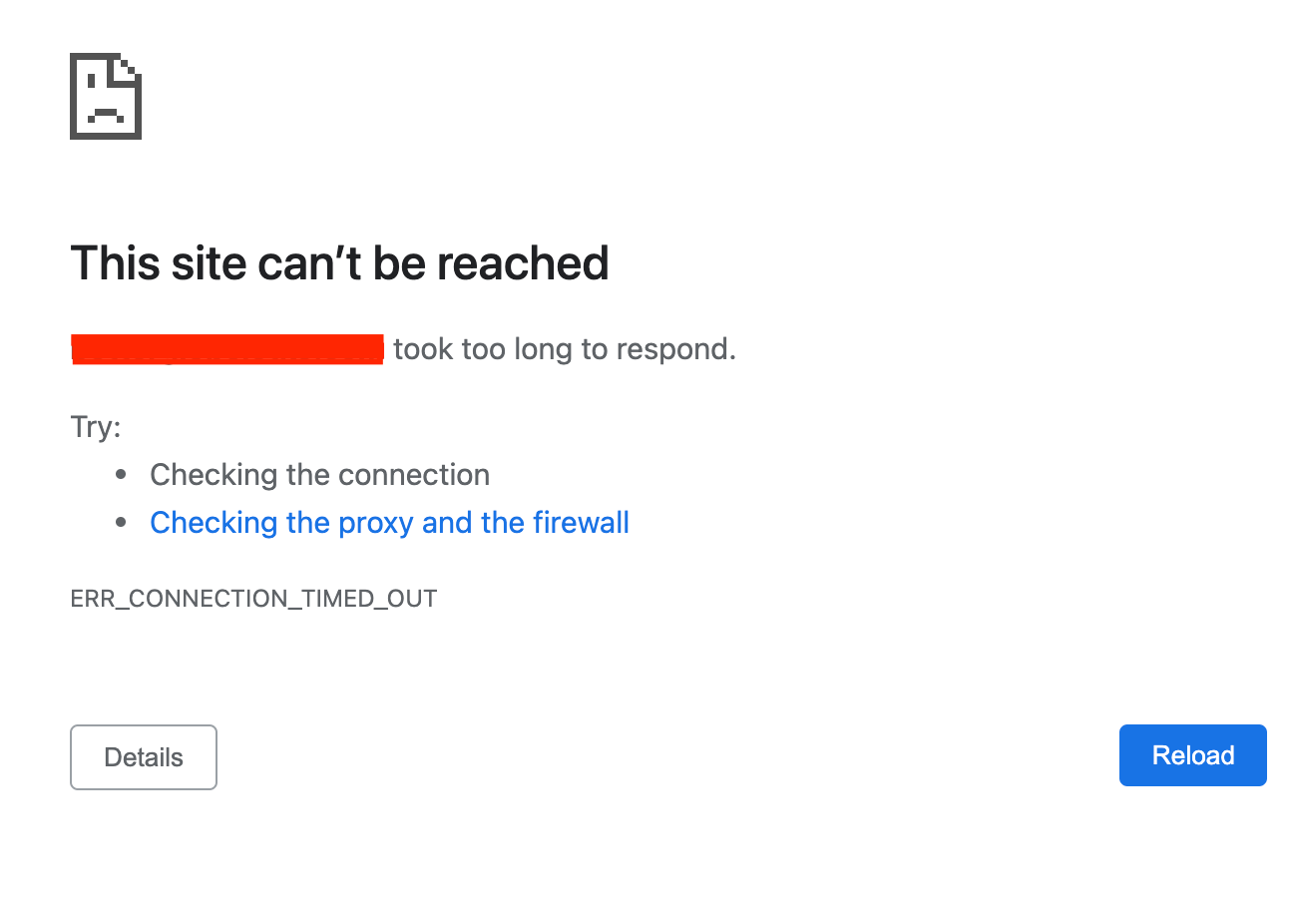Screen dimensions: 1293x924
Task: Click the Try: label
Action: 95,426
